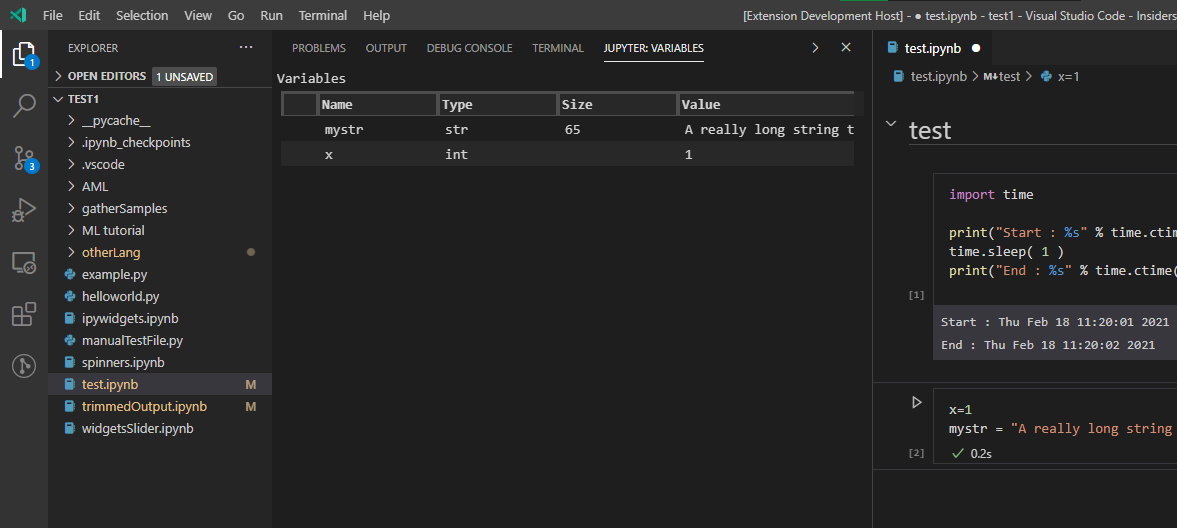Click the ipywidgets.ipynb notebook file icon

70,318
